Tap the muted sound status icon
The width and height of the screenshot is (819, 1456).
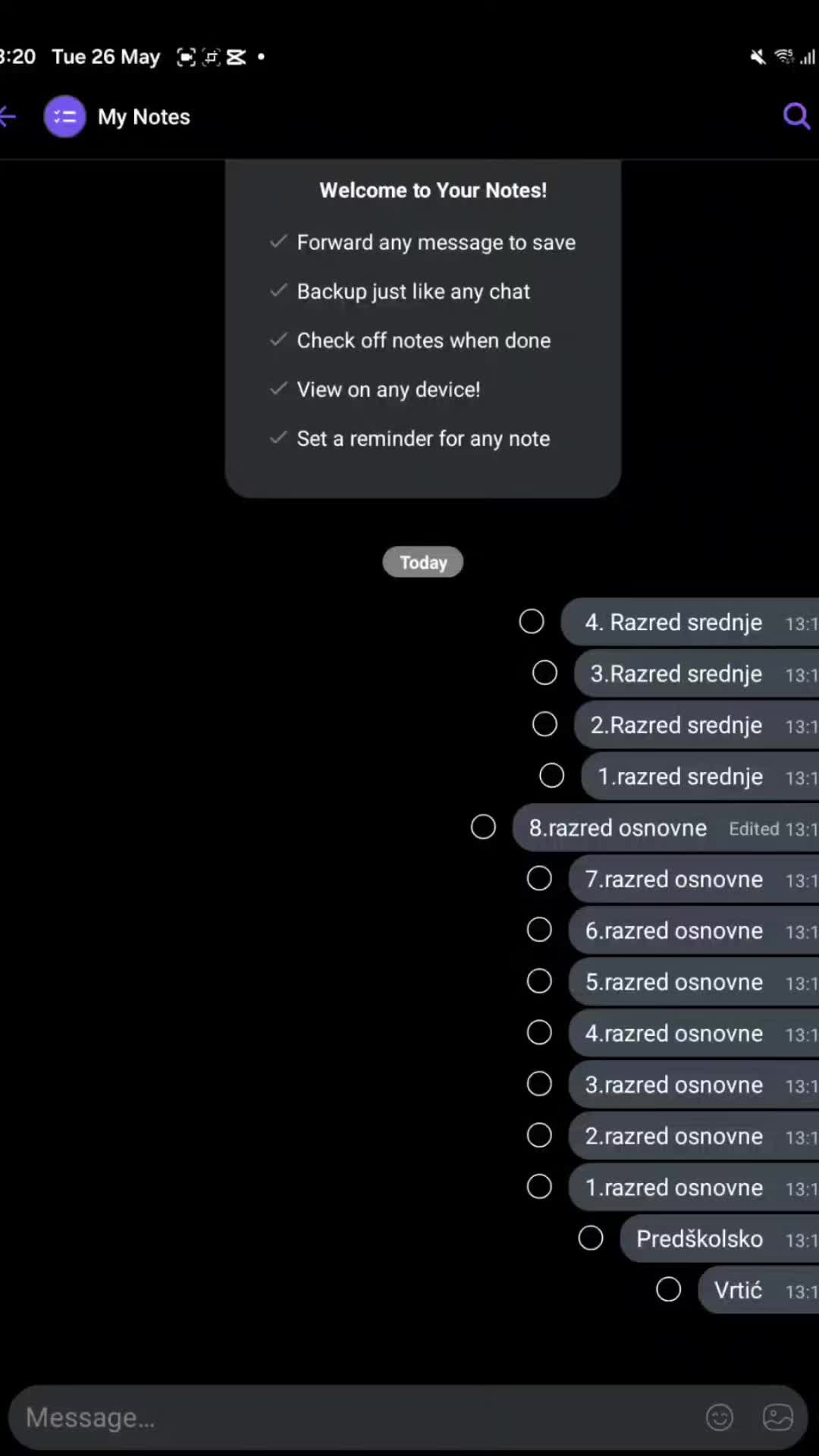(757, 57)
